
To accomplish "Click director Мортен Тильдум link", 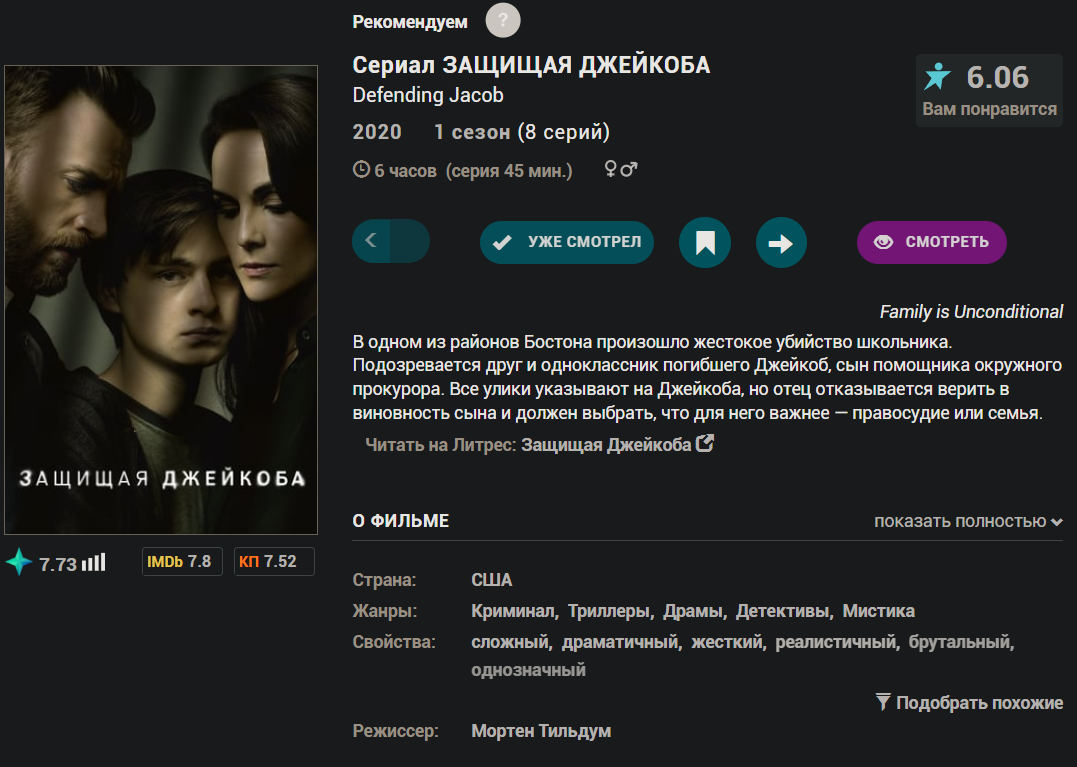I will pos(541,731).
